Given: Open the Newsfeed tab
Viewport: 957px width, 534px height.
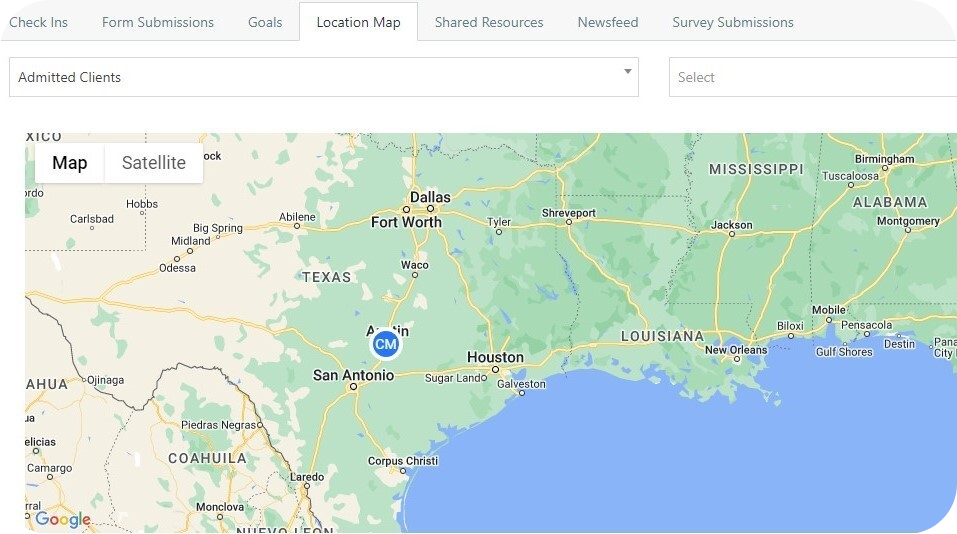Looking at the screenshot, I should pos(608,22).
